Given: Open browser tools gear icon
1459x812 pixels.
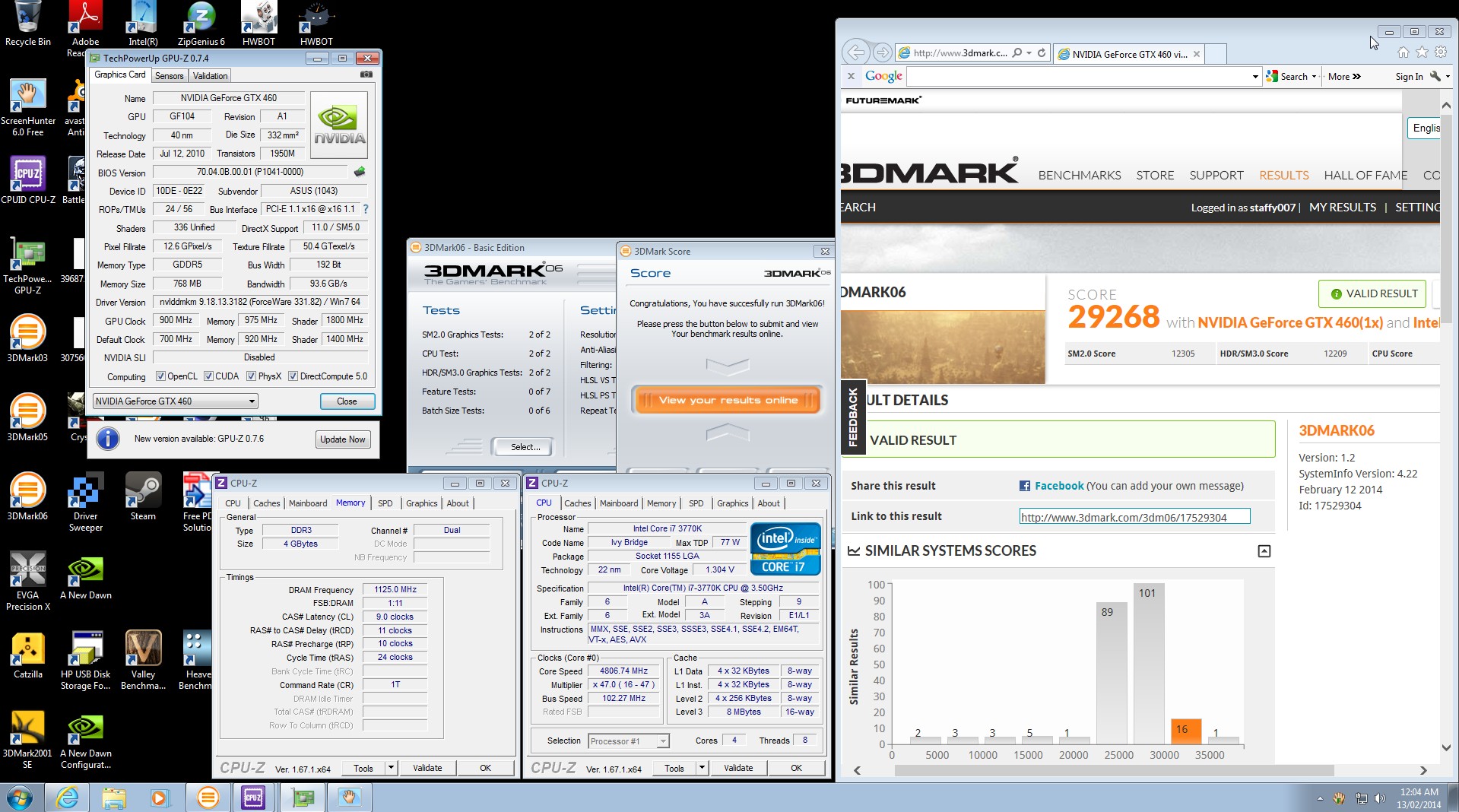Looking at the screenshot, I should tap(1441, 52).
